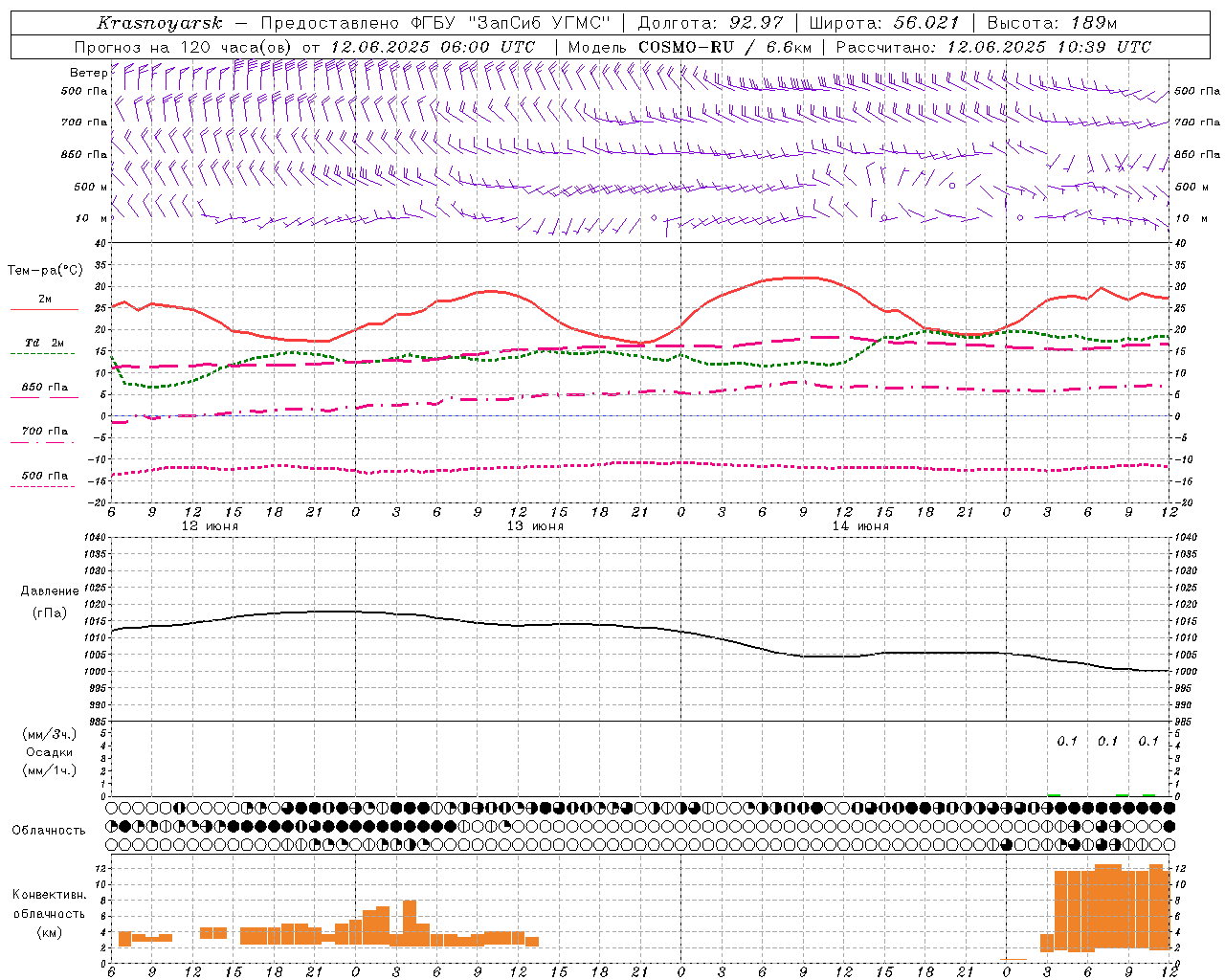Select the Широта: 56.021 header value
1225x980 pixels.
click(x=883, y=23)
